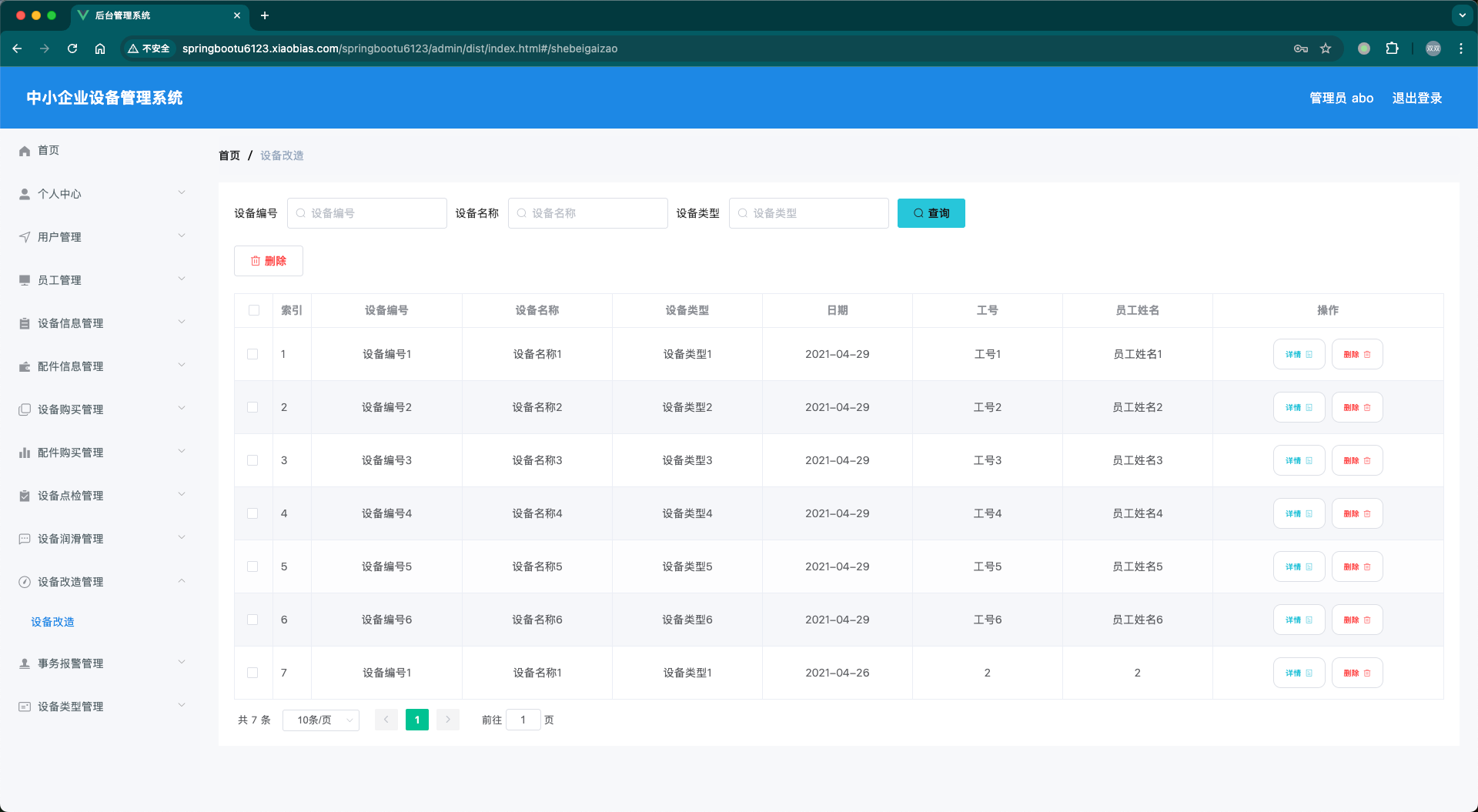This screenshot has width=1478, height=812.
Task: Open the 设备润滑管理 menu entry
Action: pyautogui.click(x=100, y=539)
